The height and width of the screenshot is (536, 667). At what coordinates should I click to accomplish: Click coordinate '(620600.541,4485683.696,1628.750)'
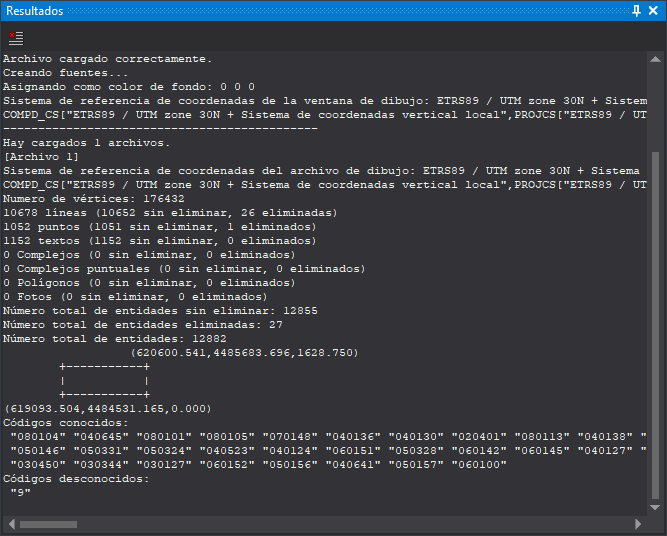coord(245,353)
